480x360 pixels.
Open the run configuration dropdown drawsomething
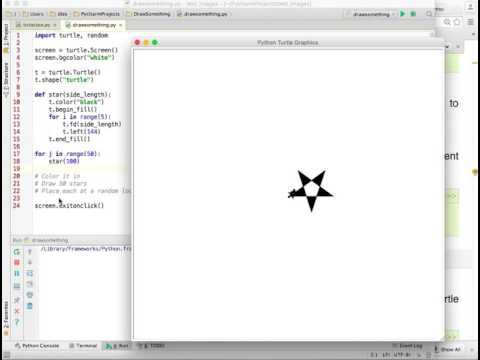[x=371, y=14]
